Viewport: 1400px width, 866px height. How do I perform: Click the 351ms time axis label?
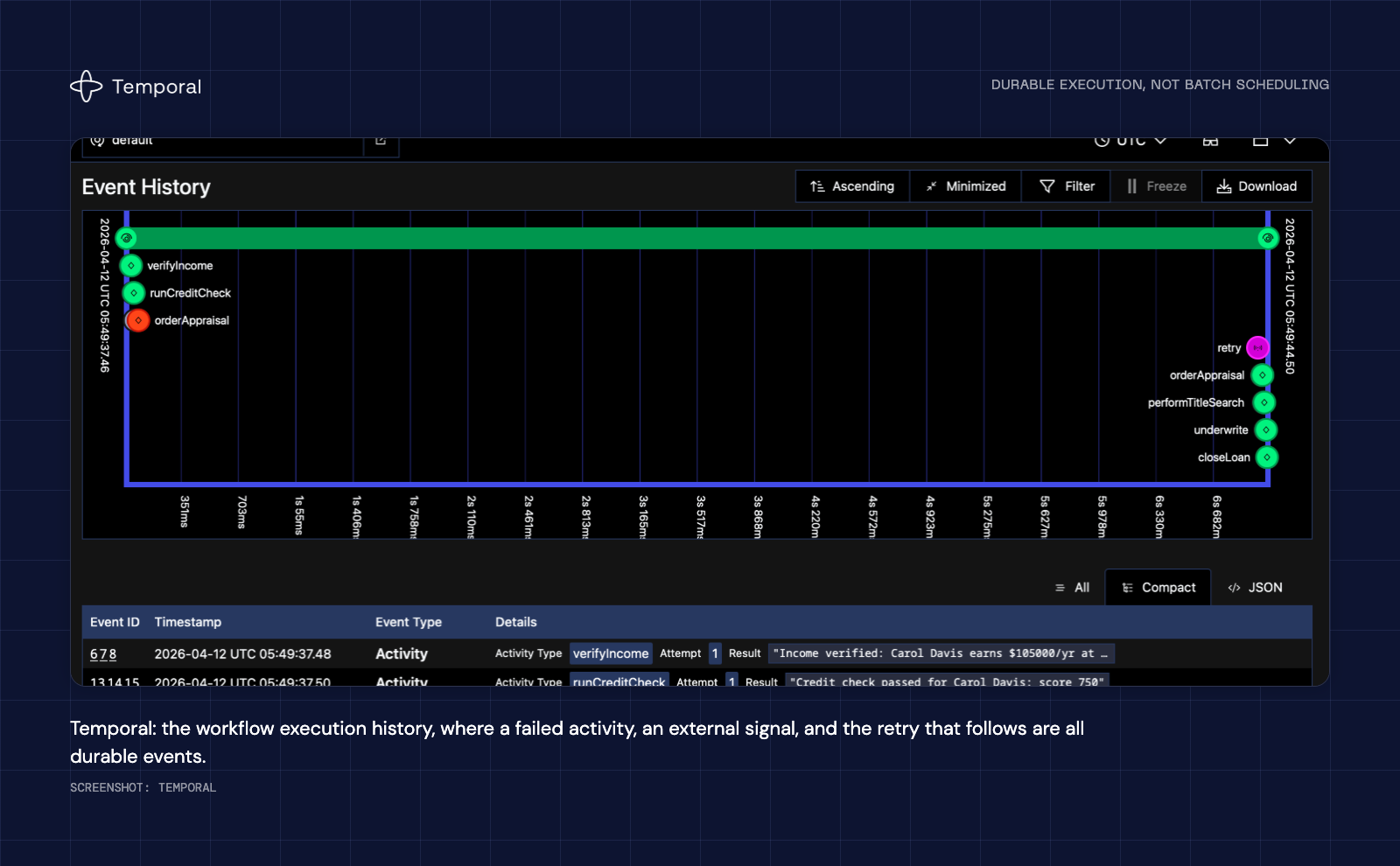coord(185,512)
